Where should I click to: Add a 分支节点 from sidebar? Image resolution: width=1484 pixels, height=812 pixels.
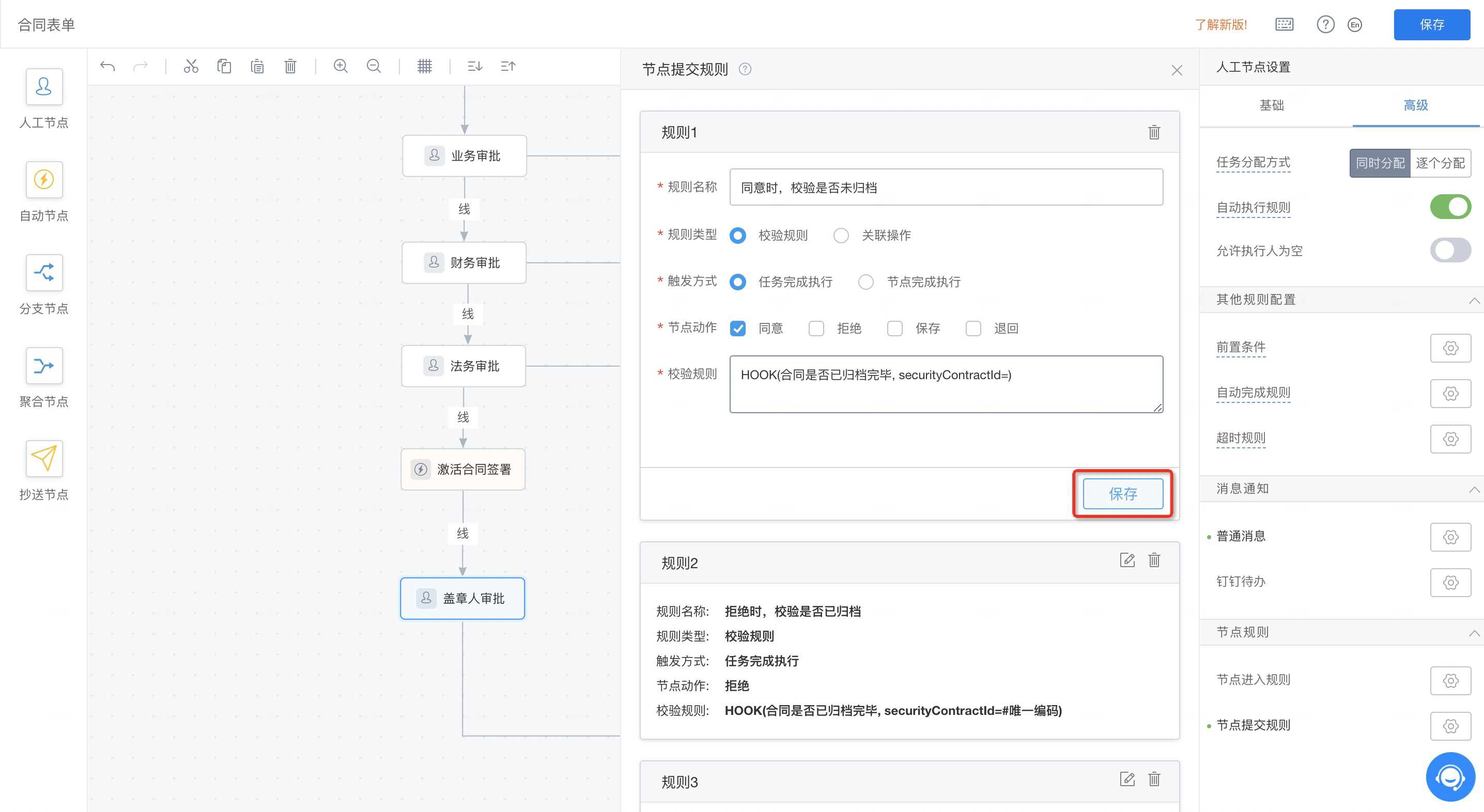(x=44, y=272)
